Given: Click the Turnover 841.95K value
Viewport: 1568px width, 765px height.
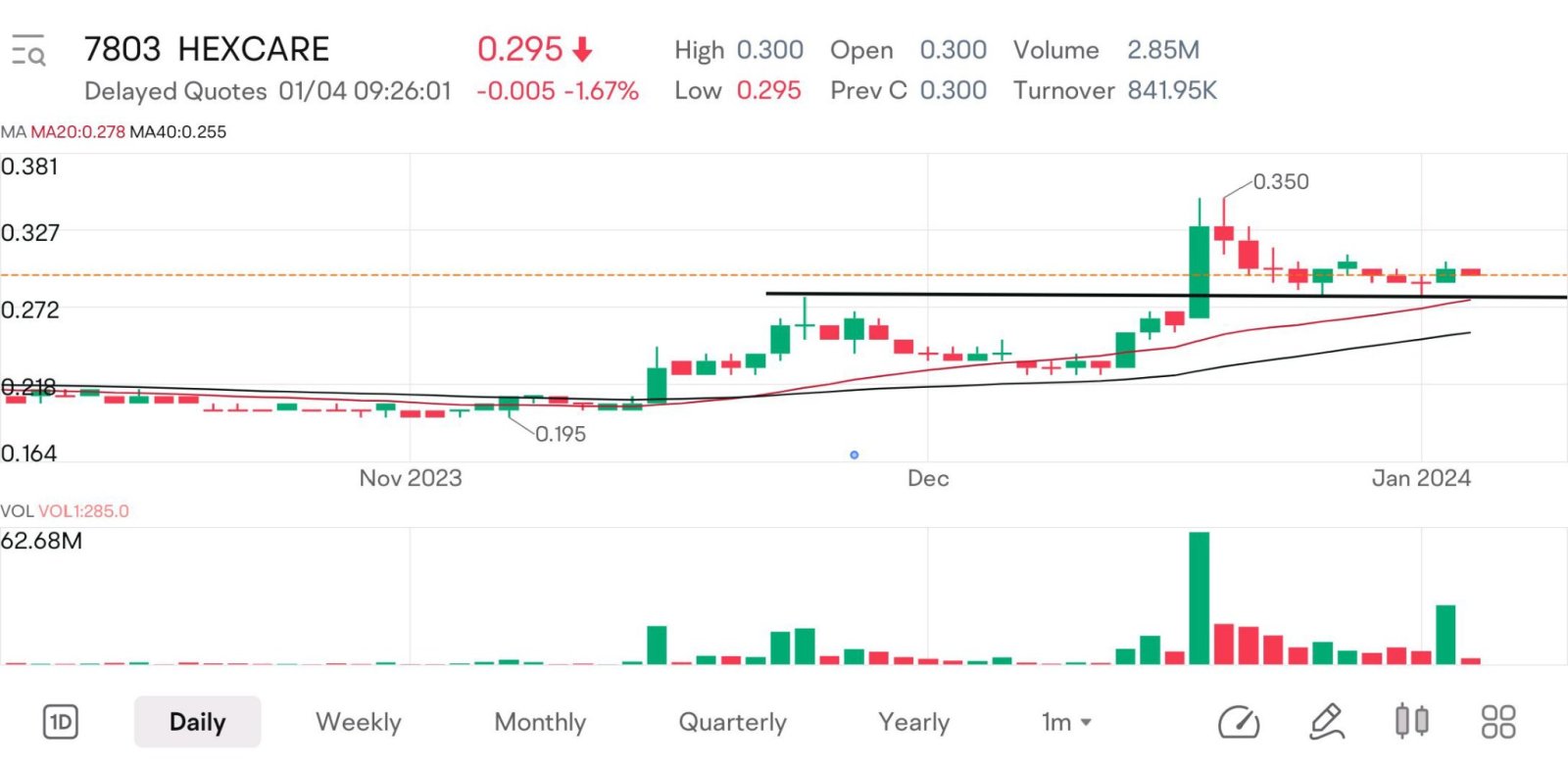Looking at the screenshot, I should [1172, 90].
